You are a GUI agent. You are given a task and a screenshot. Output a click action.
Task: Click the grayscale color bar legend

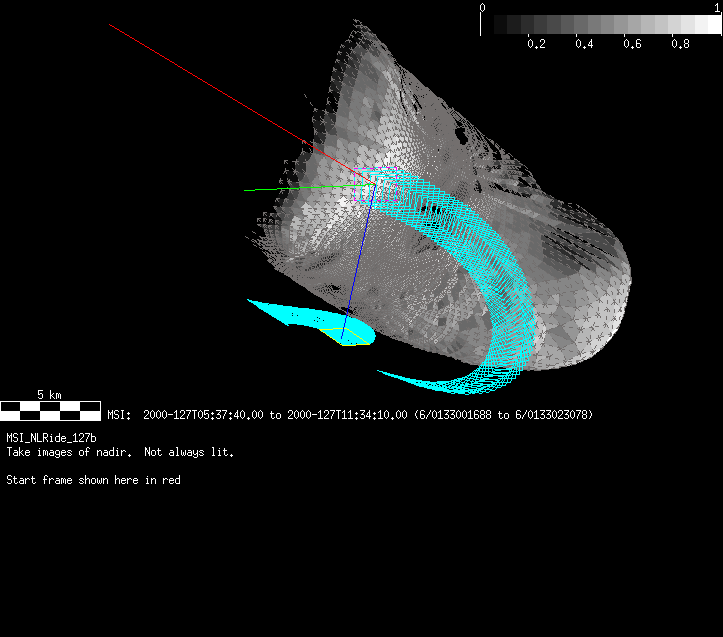pyautogui.click(x=601, y=24)
